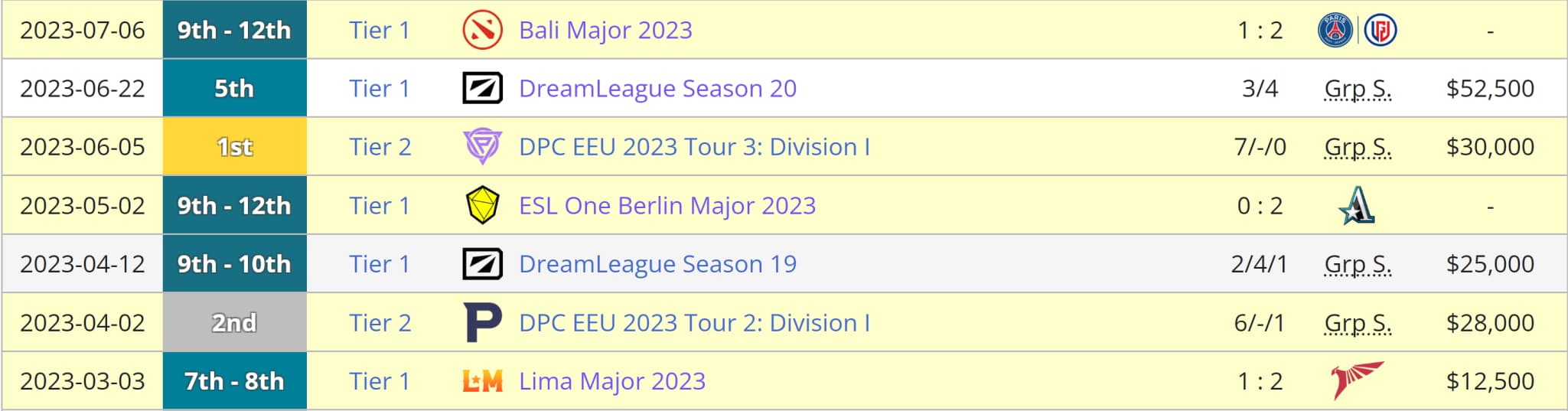
Task: Click Tier 1 link in Bali Major row
Action: point(379,31)
